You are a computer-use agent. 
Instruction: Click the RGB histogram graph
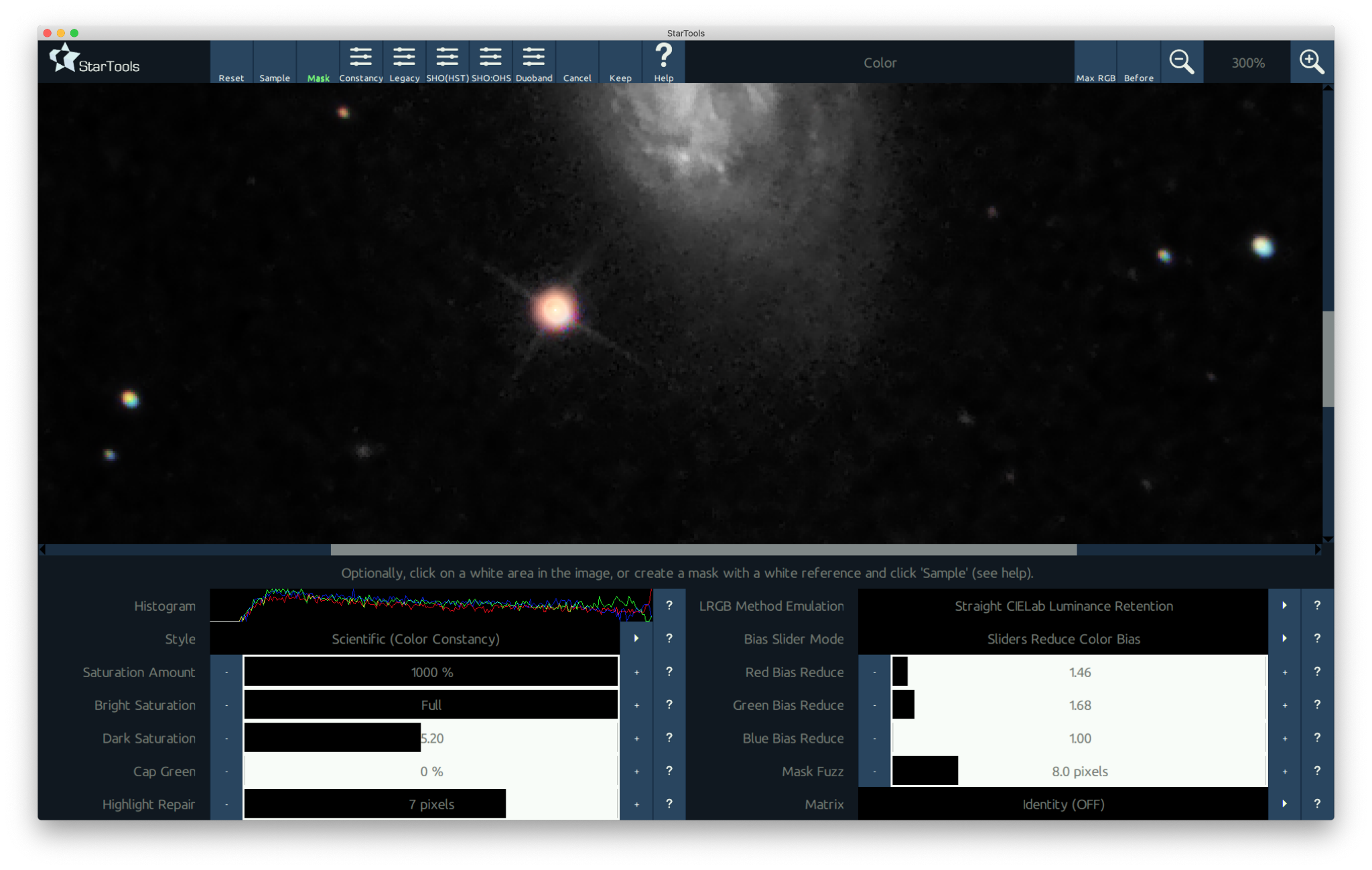click(431, 605)
